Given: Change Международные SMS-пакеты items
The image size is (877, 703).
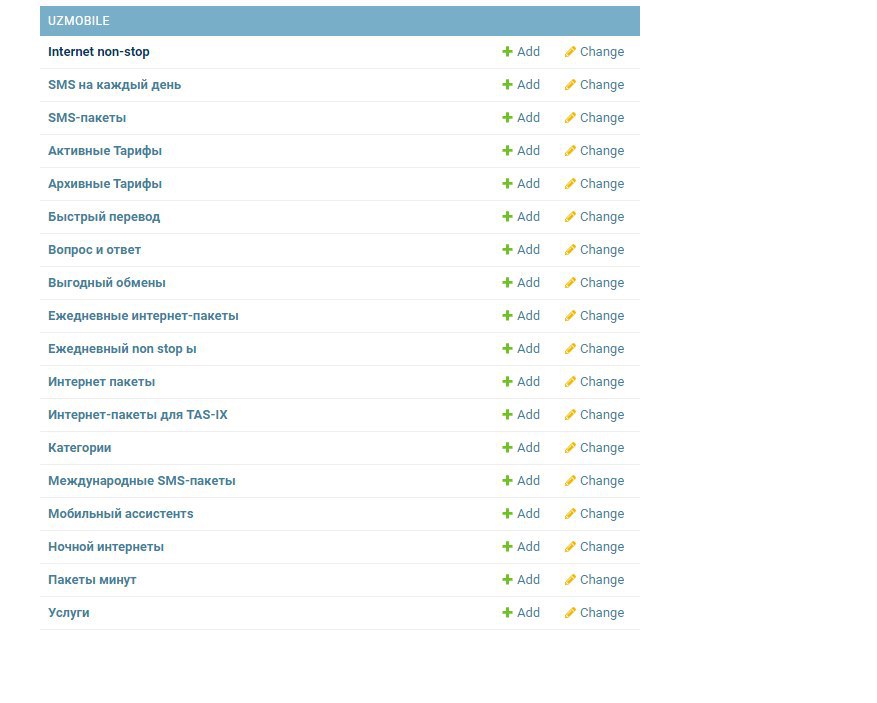Looking at the screenshot, I should point(594,480).
